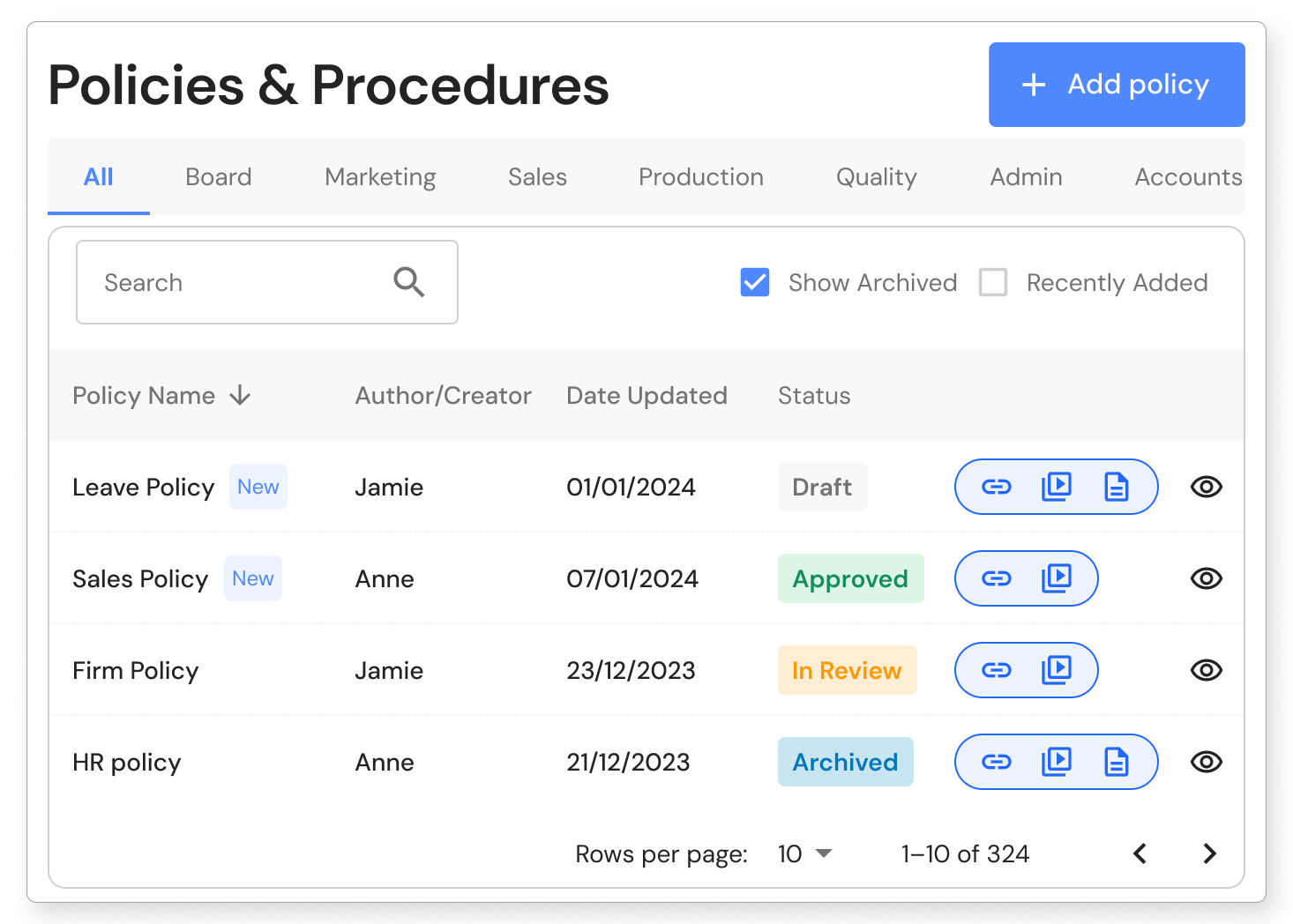The height and width of the screenshot is (924, 1293).
Task: Open the rows per page dropdown
Action: [805, 853]
